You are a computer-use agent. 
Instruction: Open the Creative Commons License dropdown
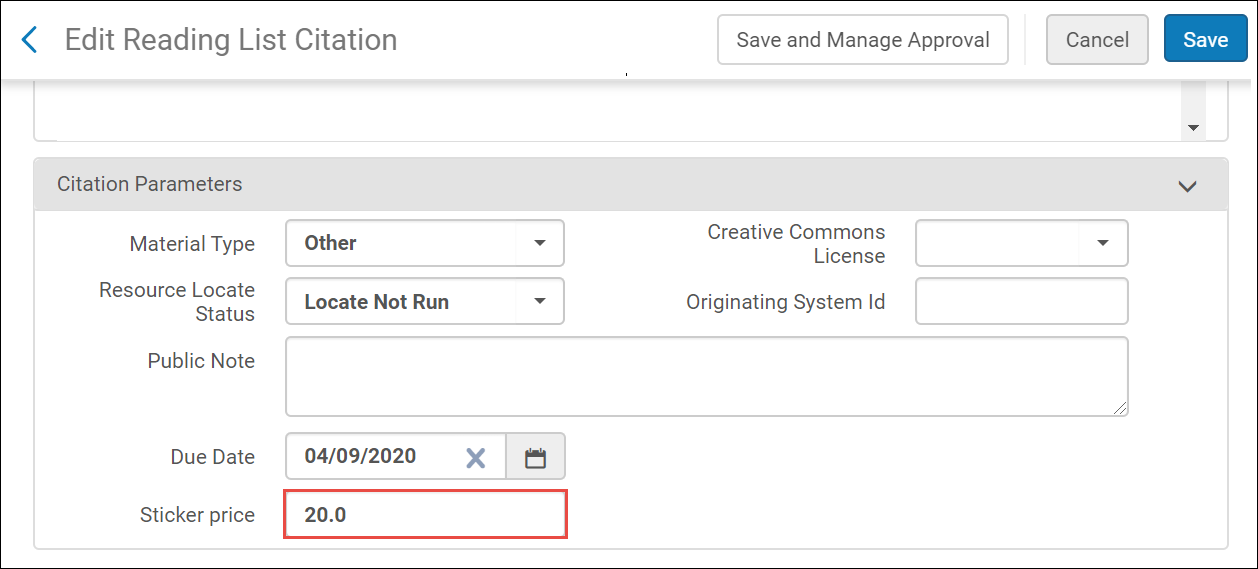1103,243
